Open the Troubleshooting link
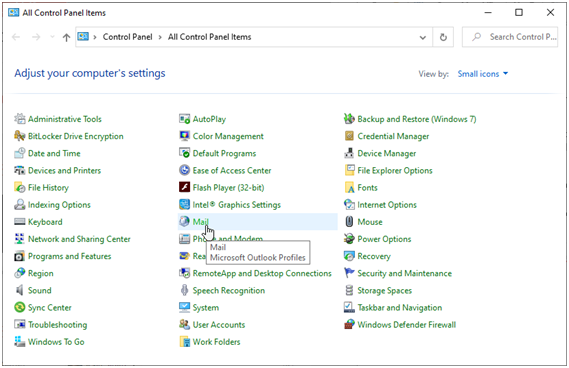Screen dimensions: 569x368 coord(58,324)
